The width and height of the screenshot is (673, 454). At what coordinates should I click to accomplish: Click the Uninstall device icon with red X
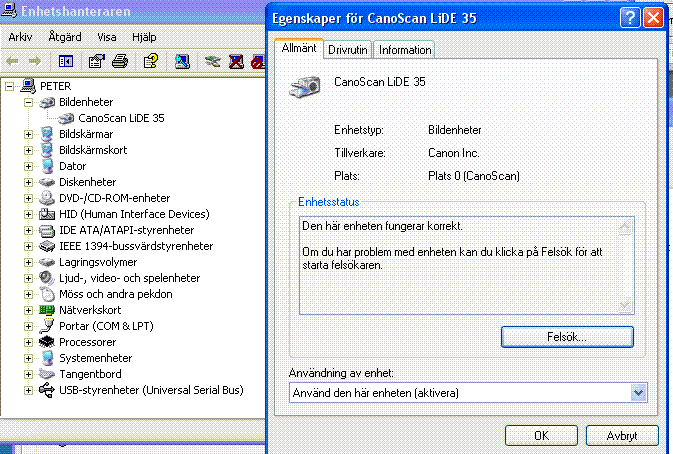(x=236, y=61)
